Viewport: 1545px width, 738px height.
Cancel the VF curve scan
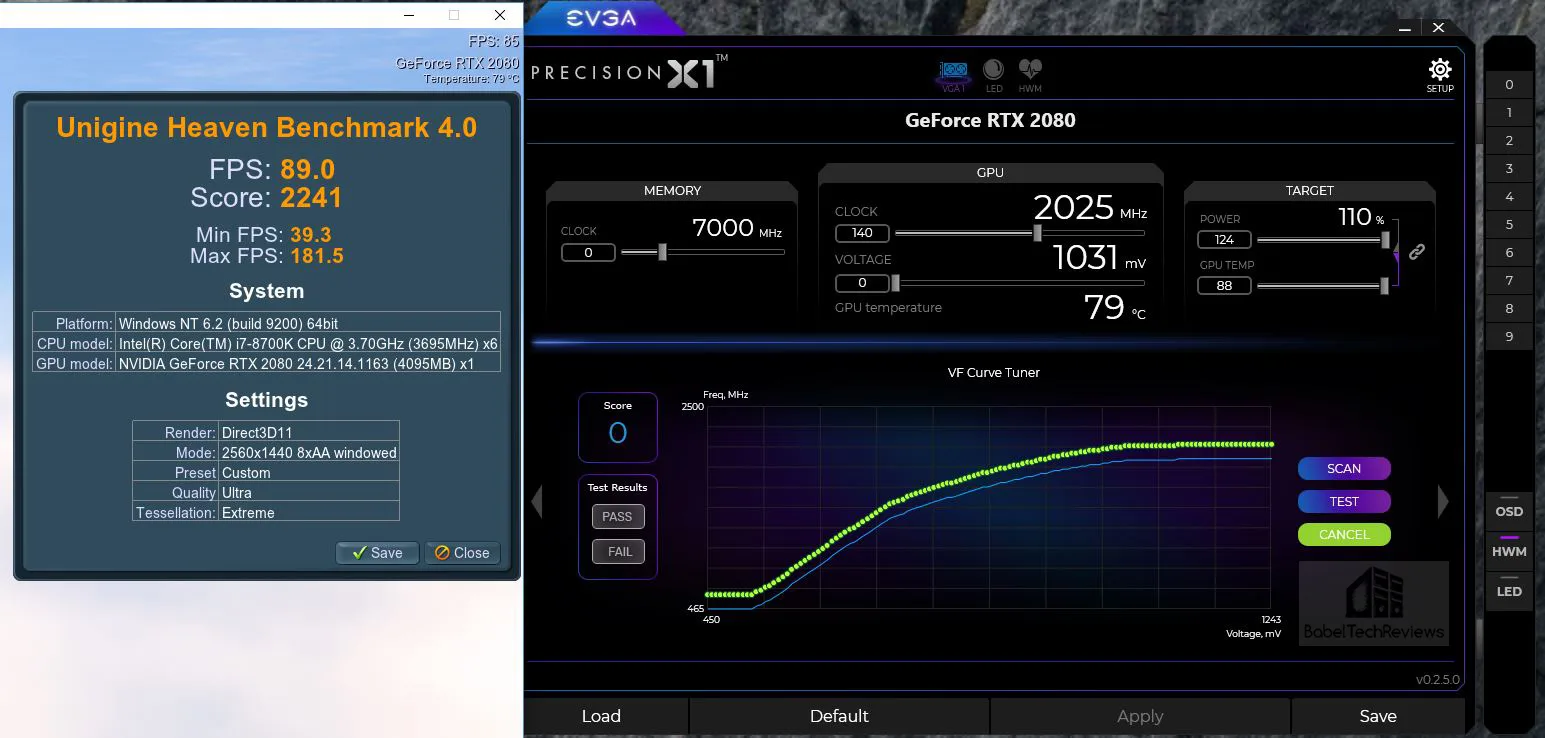click(1344, 534)
